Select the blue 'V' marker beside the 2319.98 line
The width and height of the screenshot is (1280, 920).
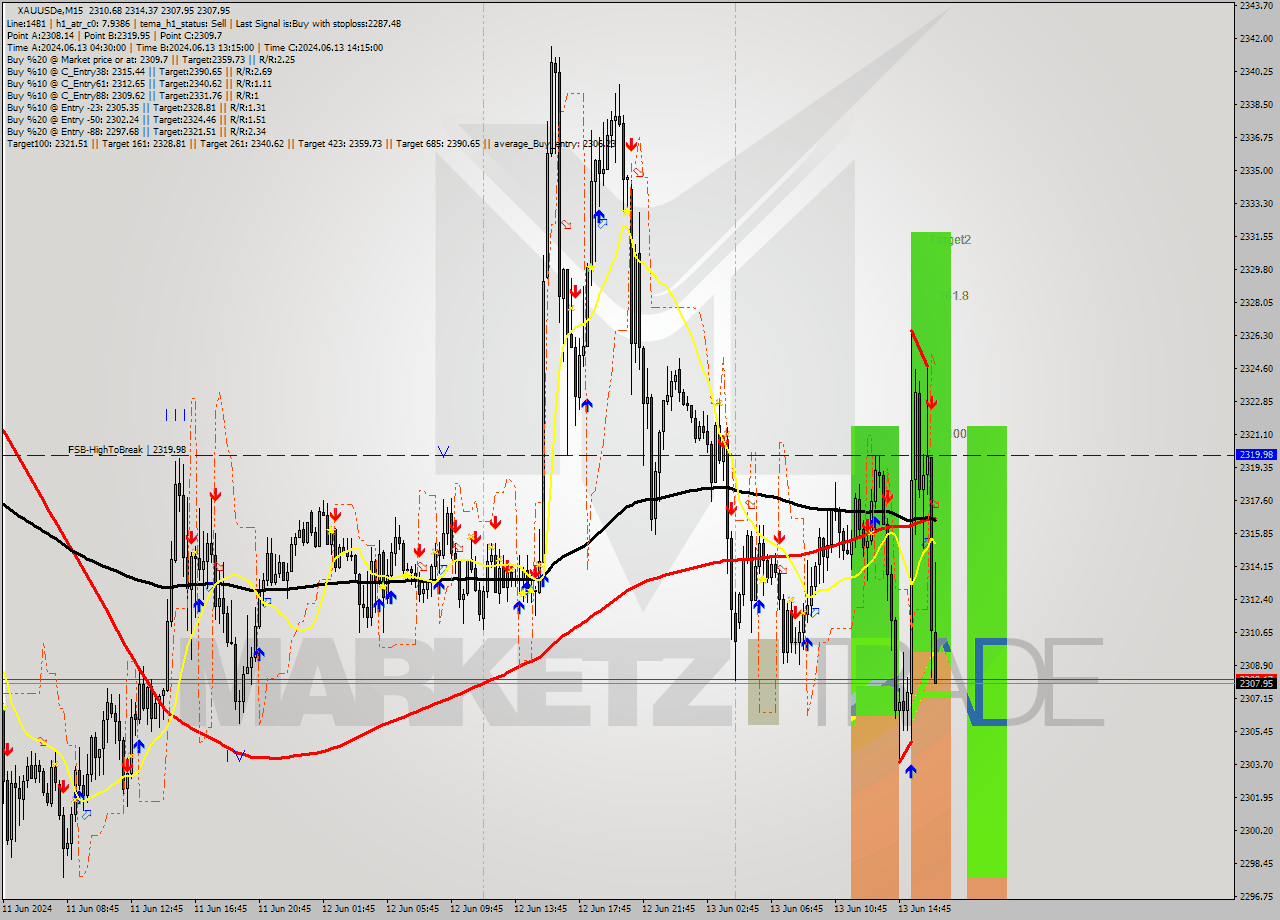[443, 452]
